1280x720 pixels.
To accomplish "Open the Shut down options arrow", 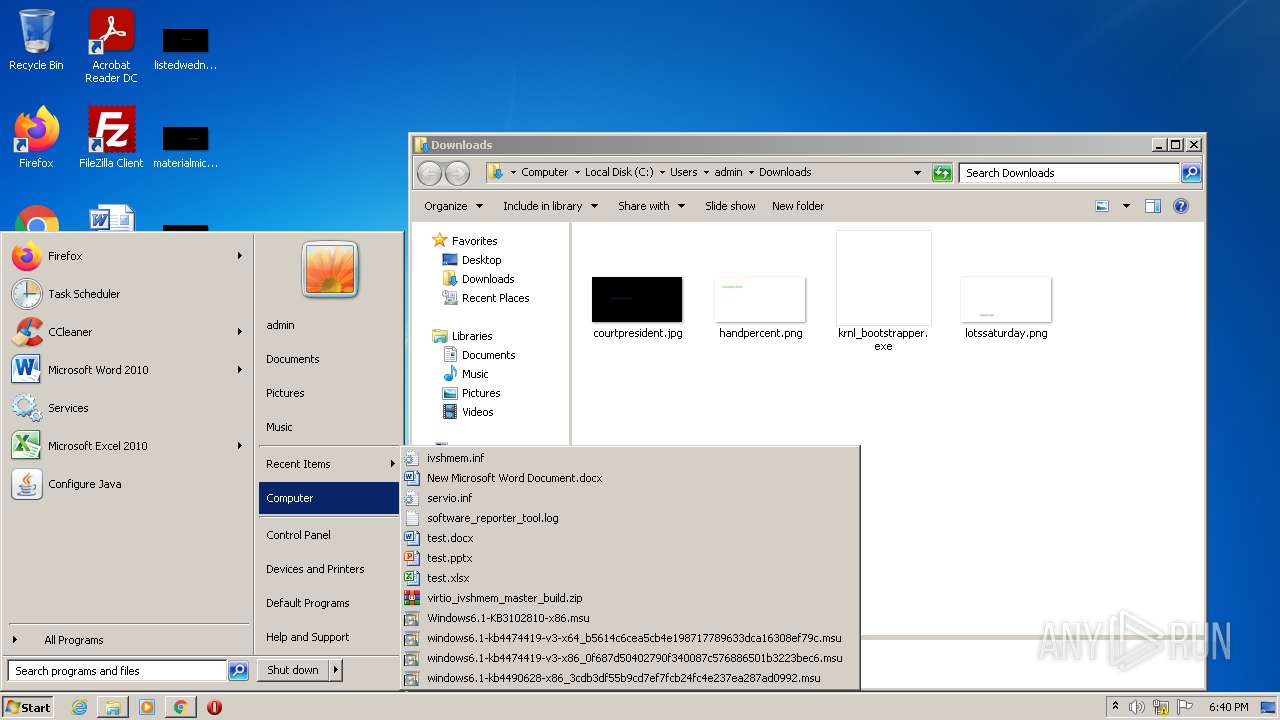I will point(336,670).
